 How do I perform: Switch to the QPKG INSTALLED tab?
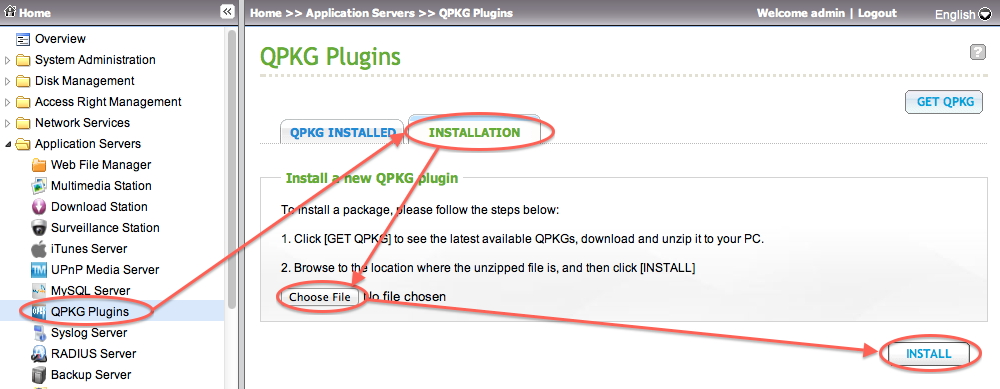coord(342,133)
